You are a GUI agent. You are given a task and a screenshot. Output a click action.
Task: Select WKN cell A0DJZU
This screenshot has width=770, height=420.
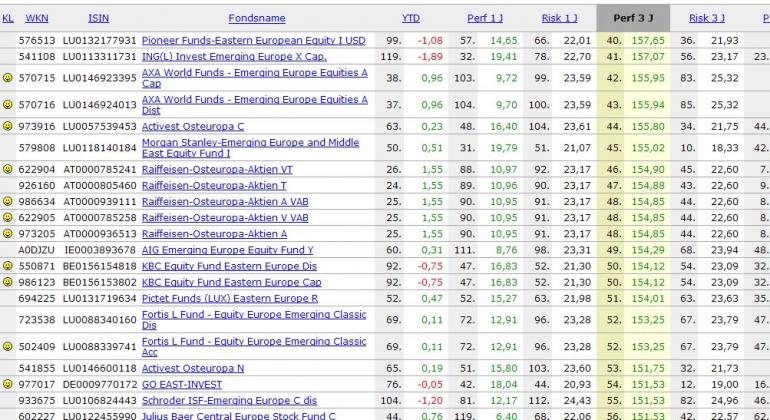coord(36,250)
